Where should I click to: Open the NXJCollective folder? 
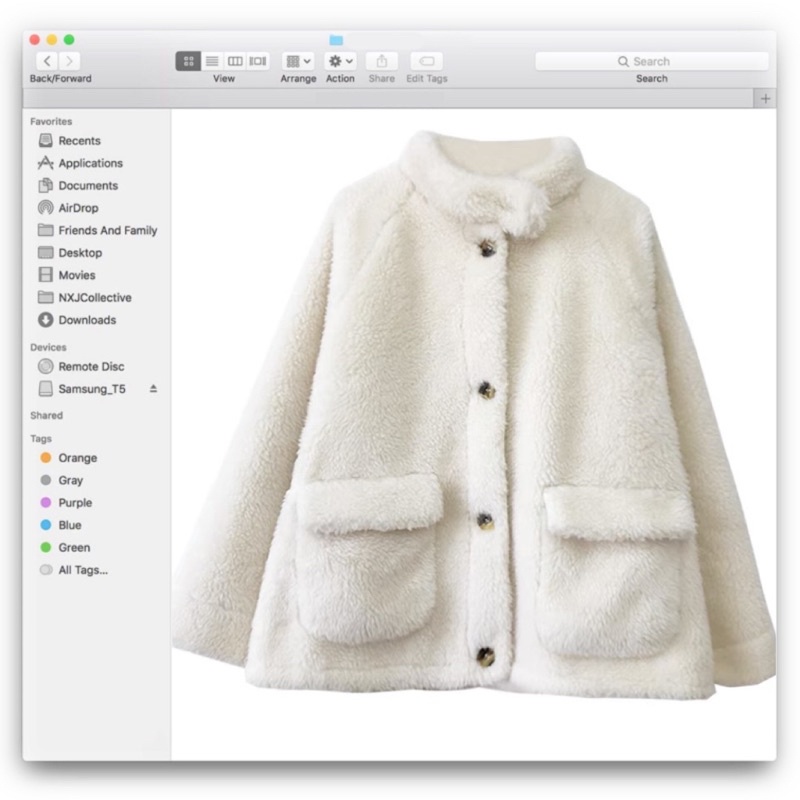point(94,297)
